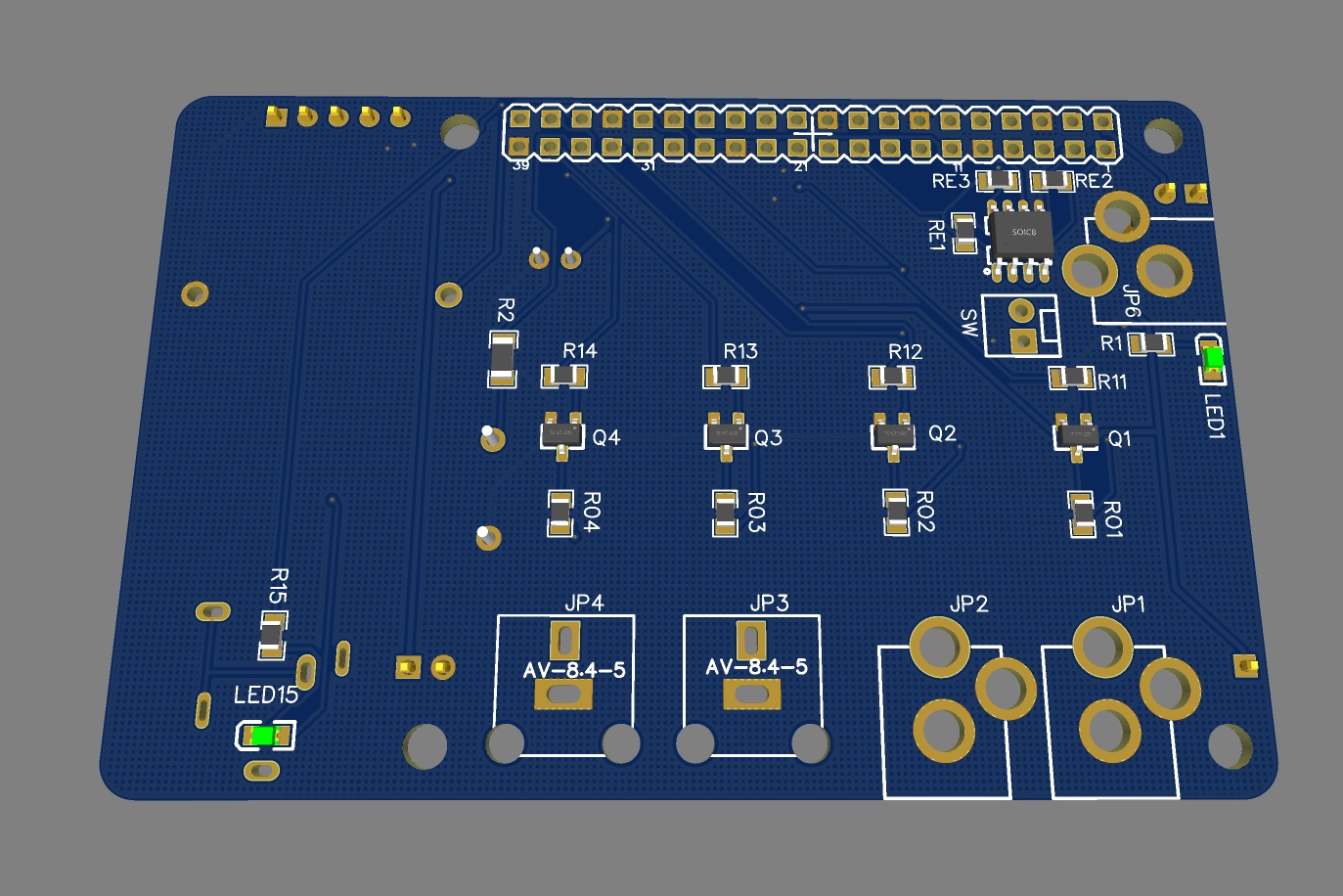Select resistor RO4

click(x=560, y=513)
